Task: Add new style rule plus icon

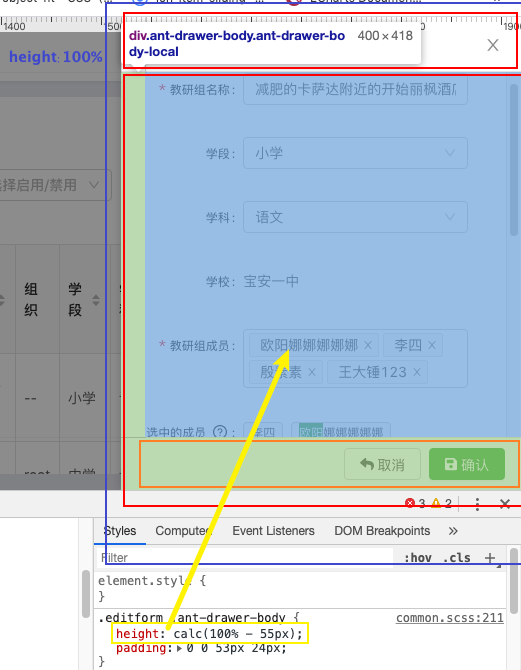Action: (490, 558)
